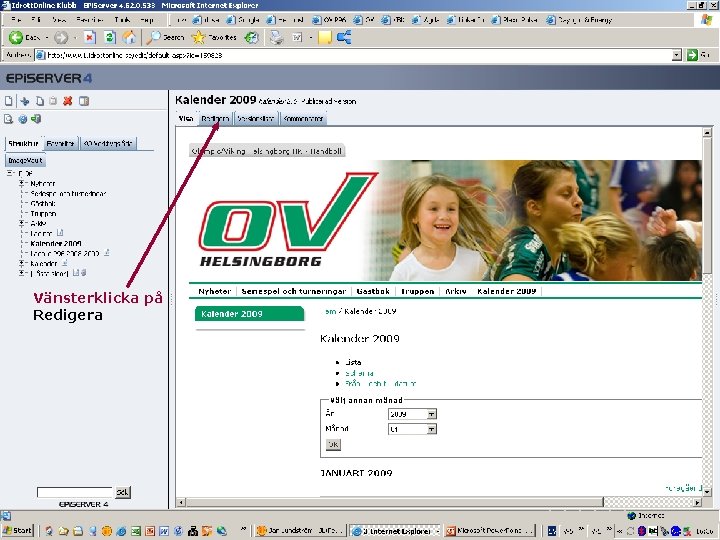Click the yellow note icon in IE toolbar

pyautogui.click(x=325, y=37)
